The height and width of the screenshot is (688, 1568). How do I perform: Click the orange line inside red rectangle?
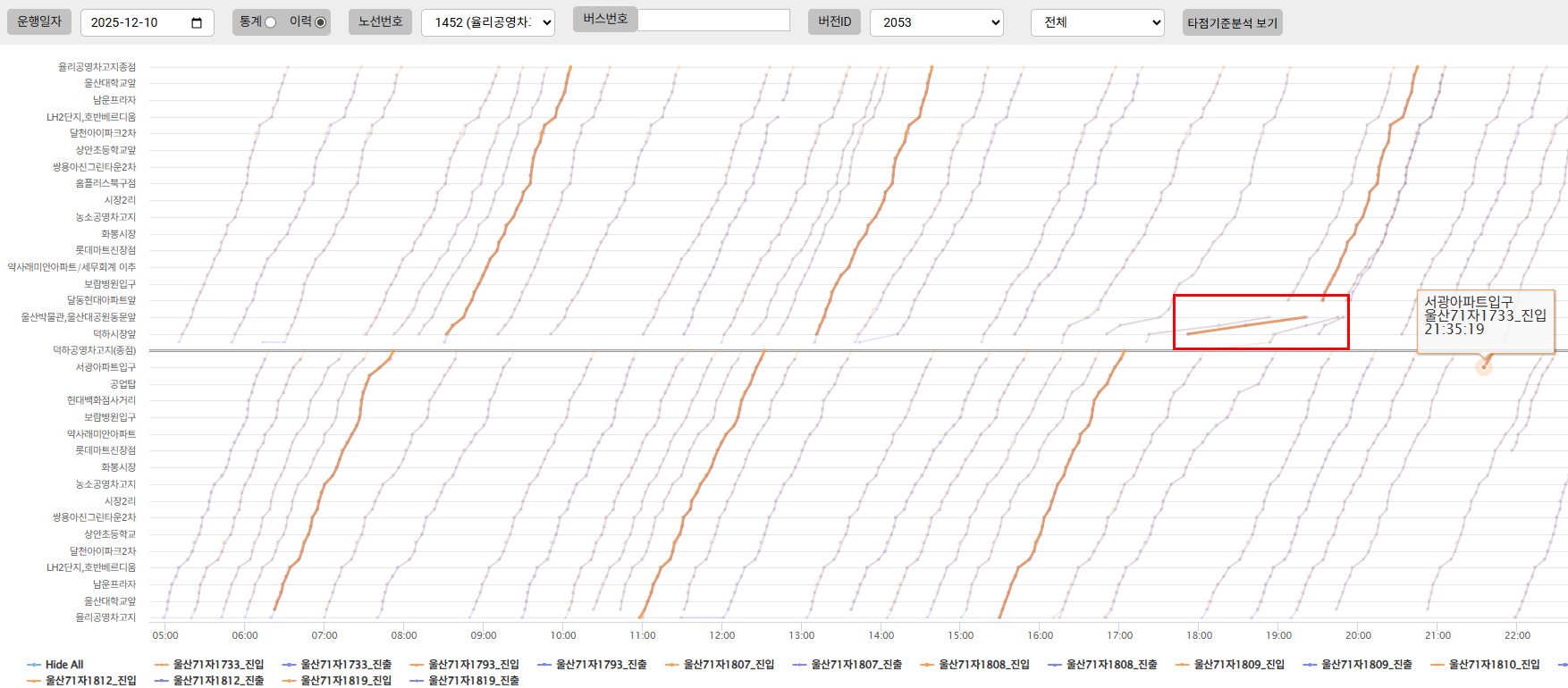click(x=1247, y=325)
